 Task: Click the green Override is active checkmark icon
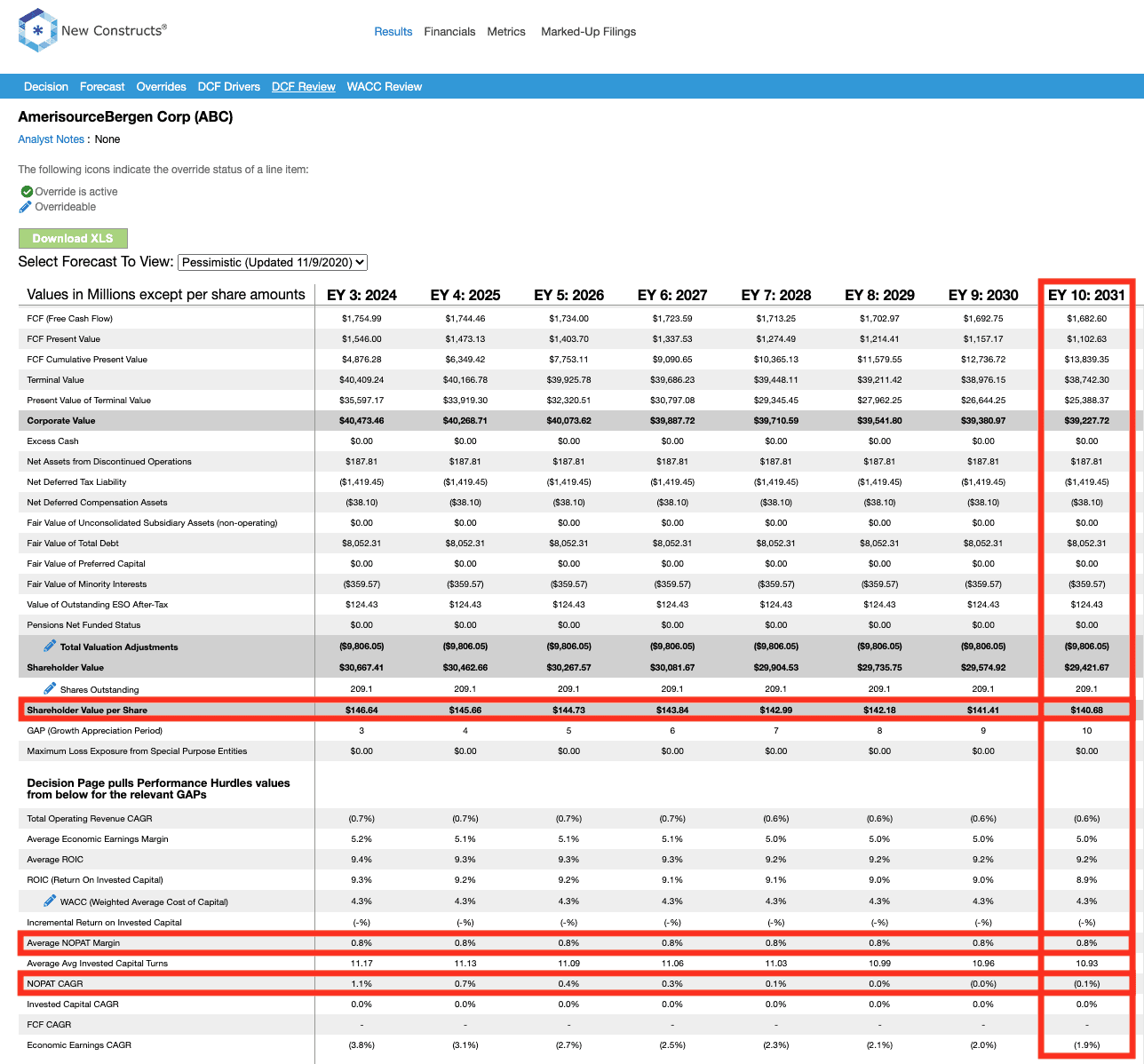[x=27, y=192]
